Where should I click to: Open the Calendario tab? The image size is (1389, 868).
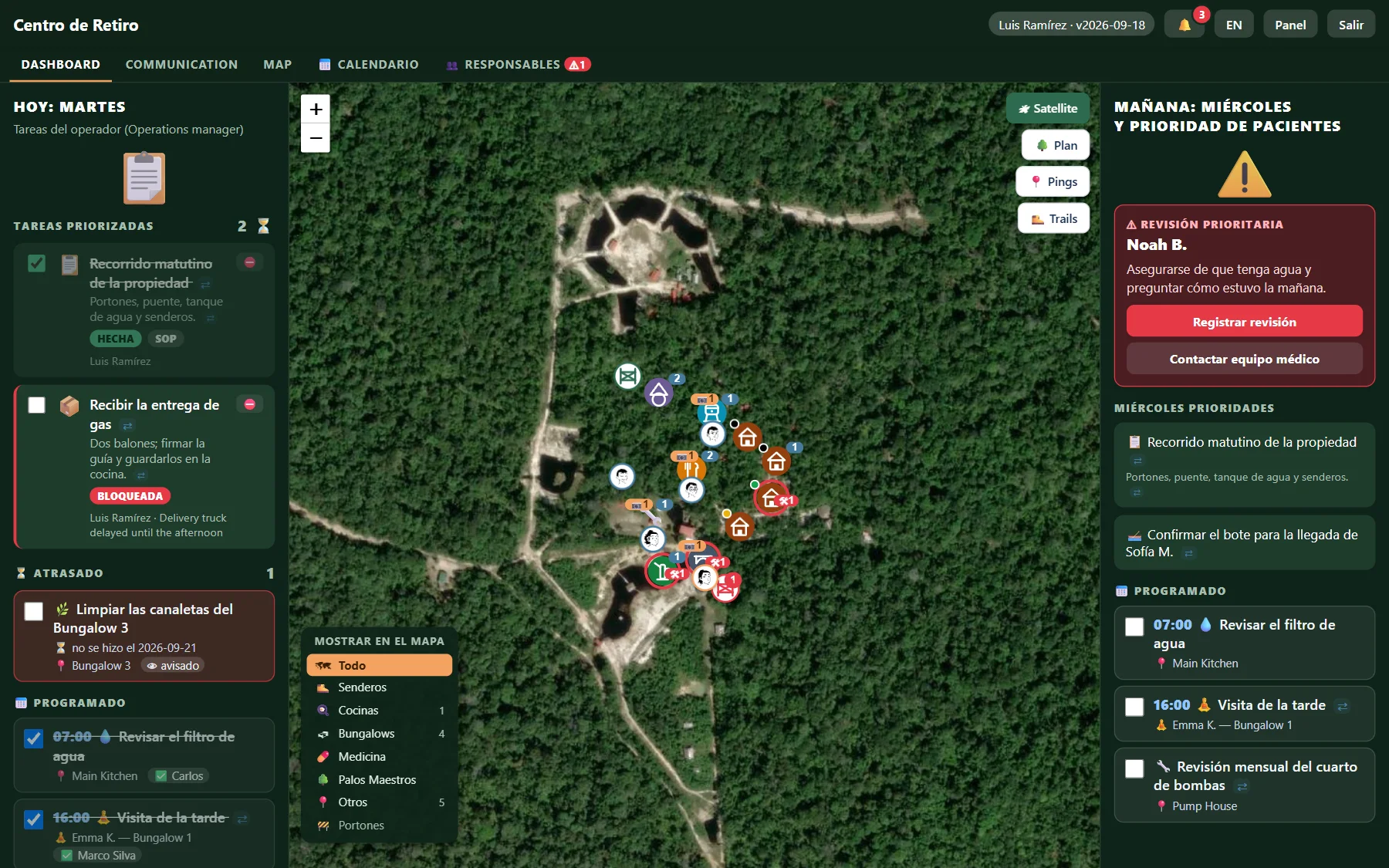click(369, 64)
